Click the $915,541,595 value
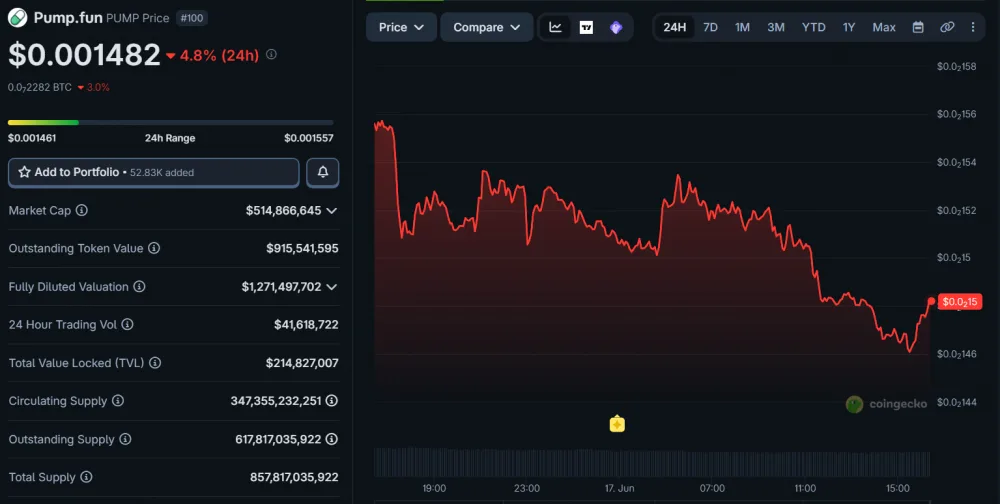The image size is (1000, 504). (x=302, y=248)
